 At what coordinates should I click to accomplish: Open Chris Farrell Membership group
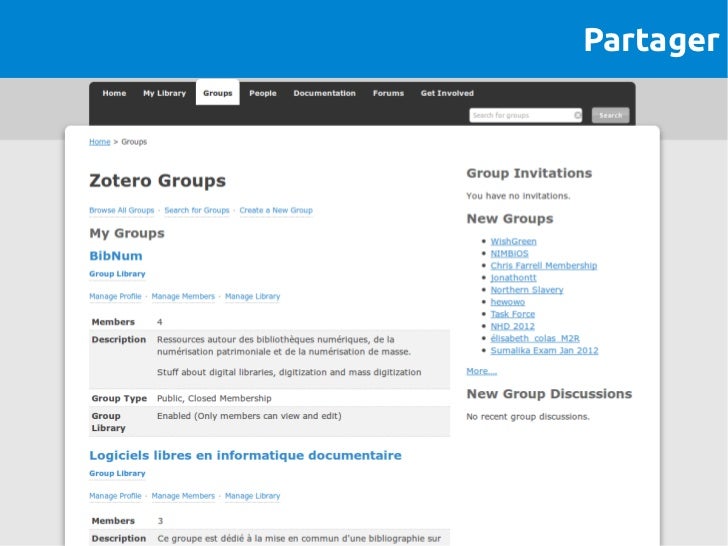tap(544, 266)
